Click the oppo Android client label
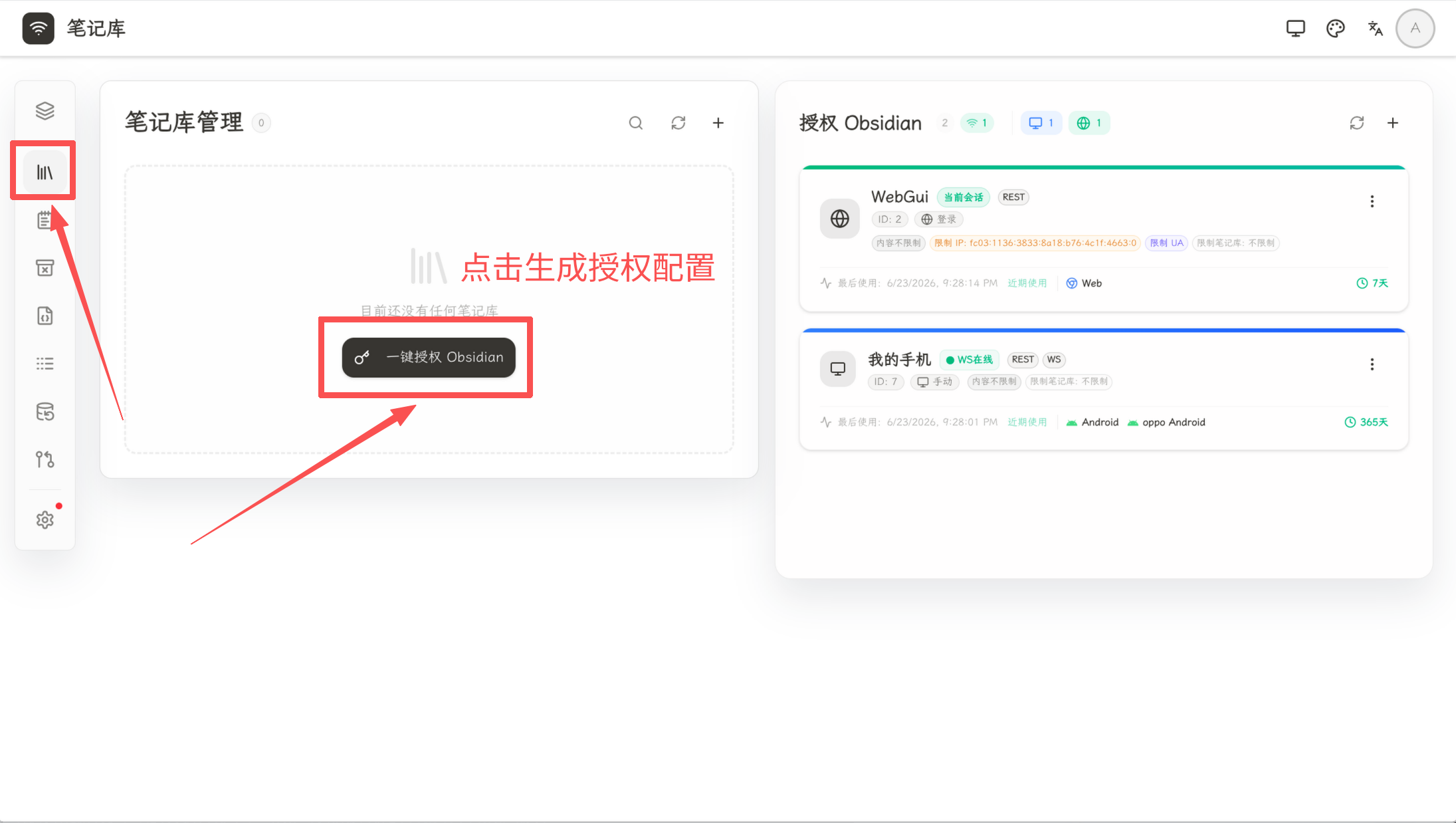 point(1166,422)
